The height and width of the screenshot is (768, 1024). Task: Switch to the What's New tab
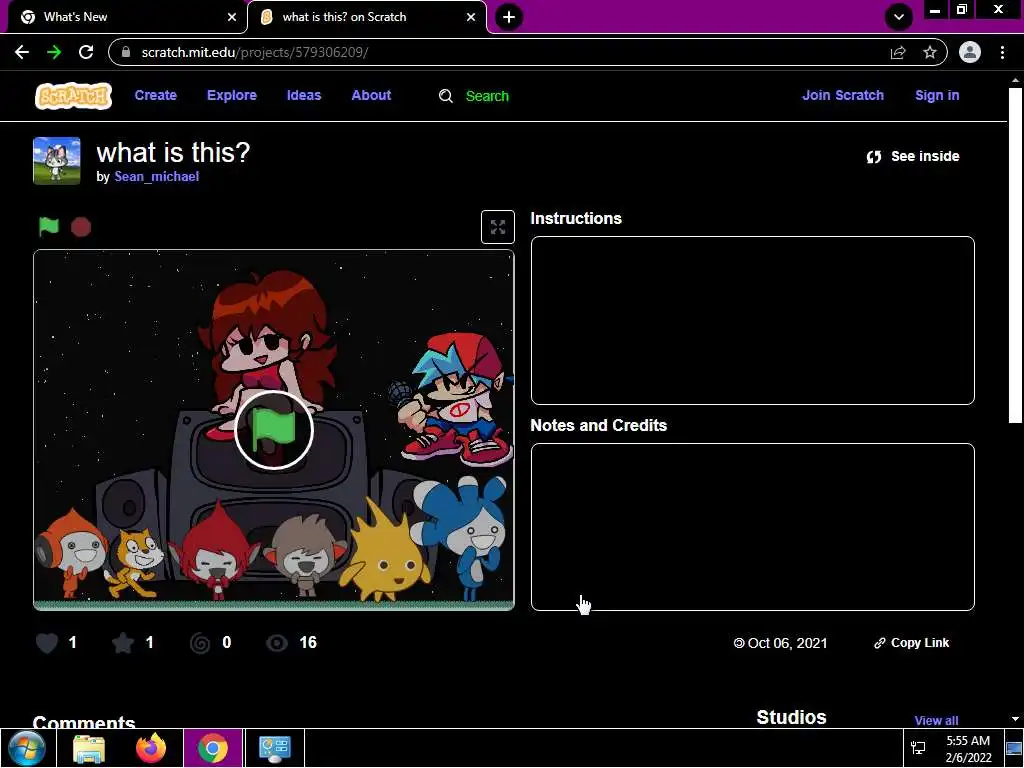point(127,17)
